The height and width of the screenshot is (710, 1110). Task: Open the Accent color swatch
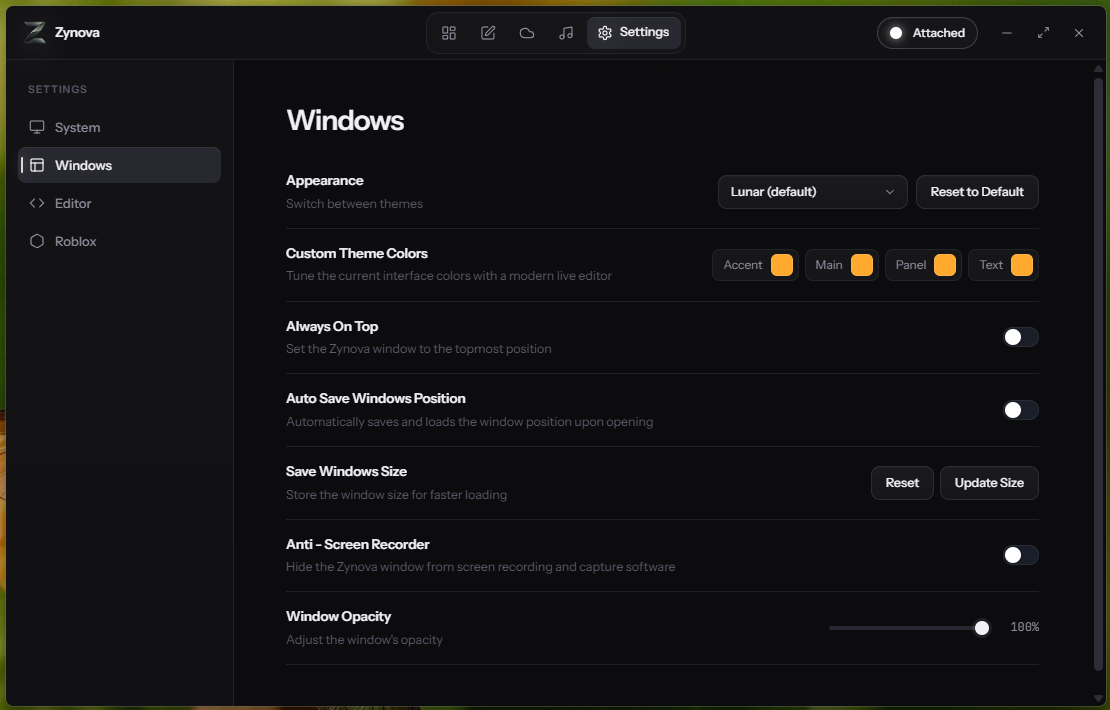782,265
